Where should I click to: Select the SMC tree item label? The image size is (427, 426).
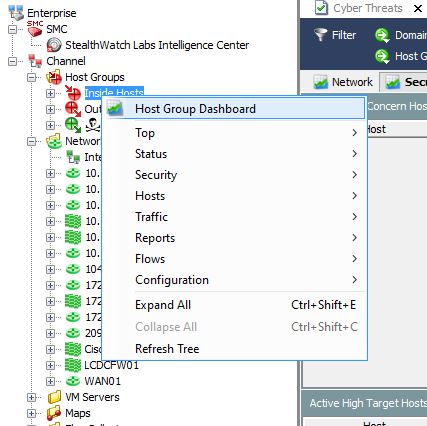pyautogui.click(x=57, y=29)
